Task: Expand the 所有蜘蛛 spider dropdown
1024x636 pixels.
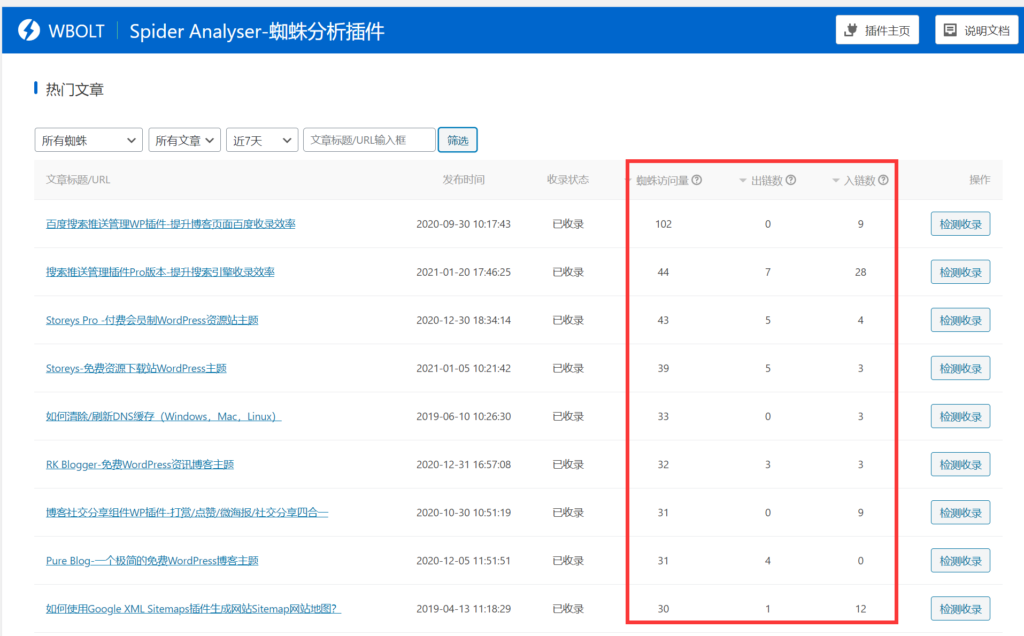Action: 89,141
